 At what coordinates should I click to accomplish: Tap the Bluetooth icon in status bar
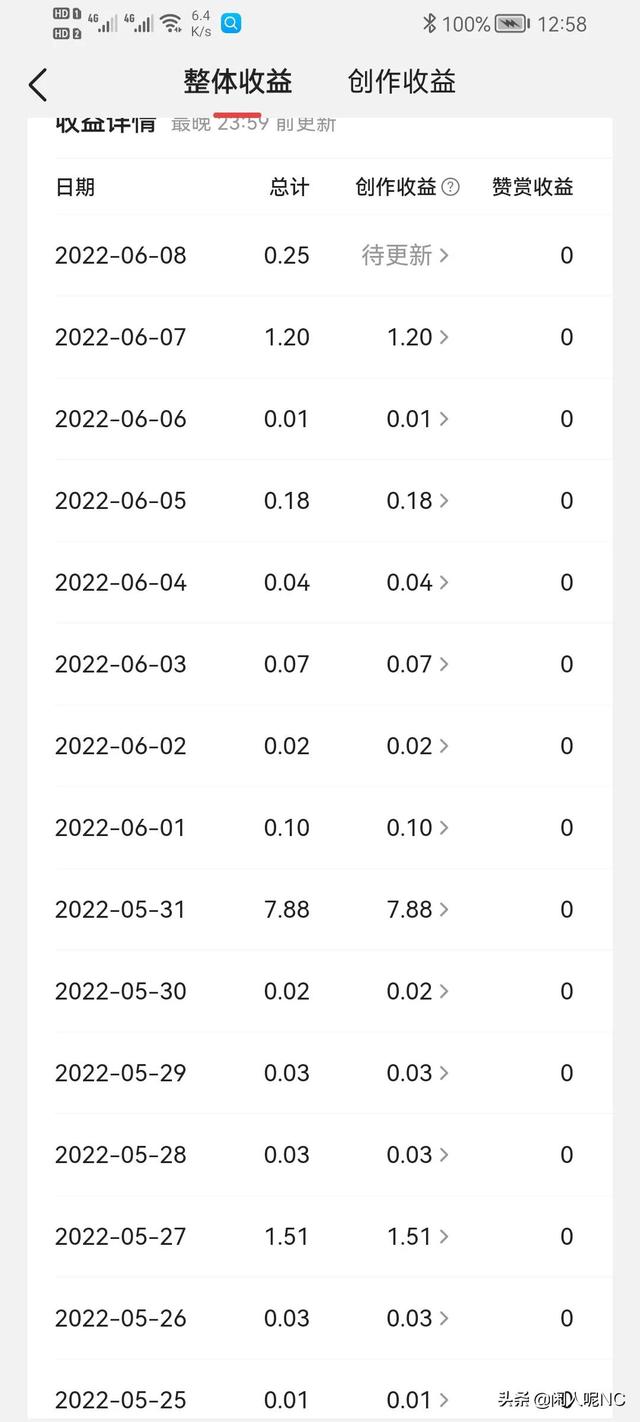coord(429,23)
